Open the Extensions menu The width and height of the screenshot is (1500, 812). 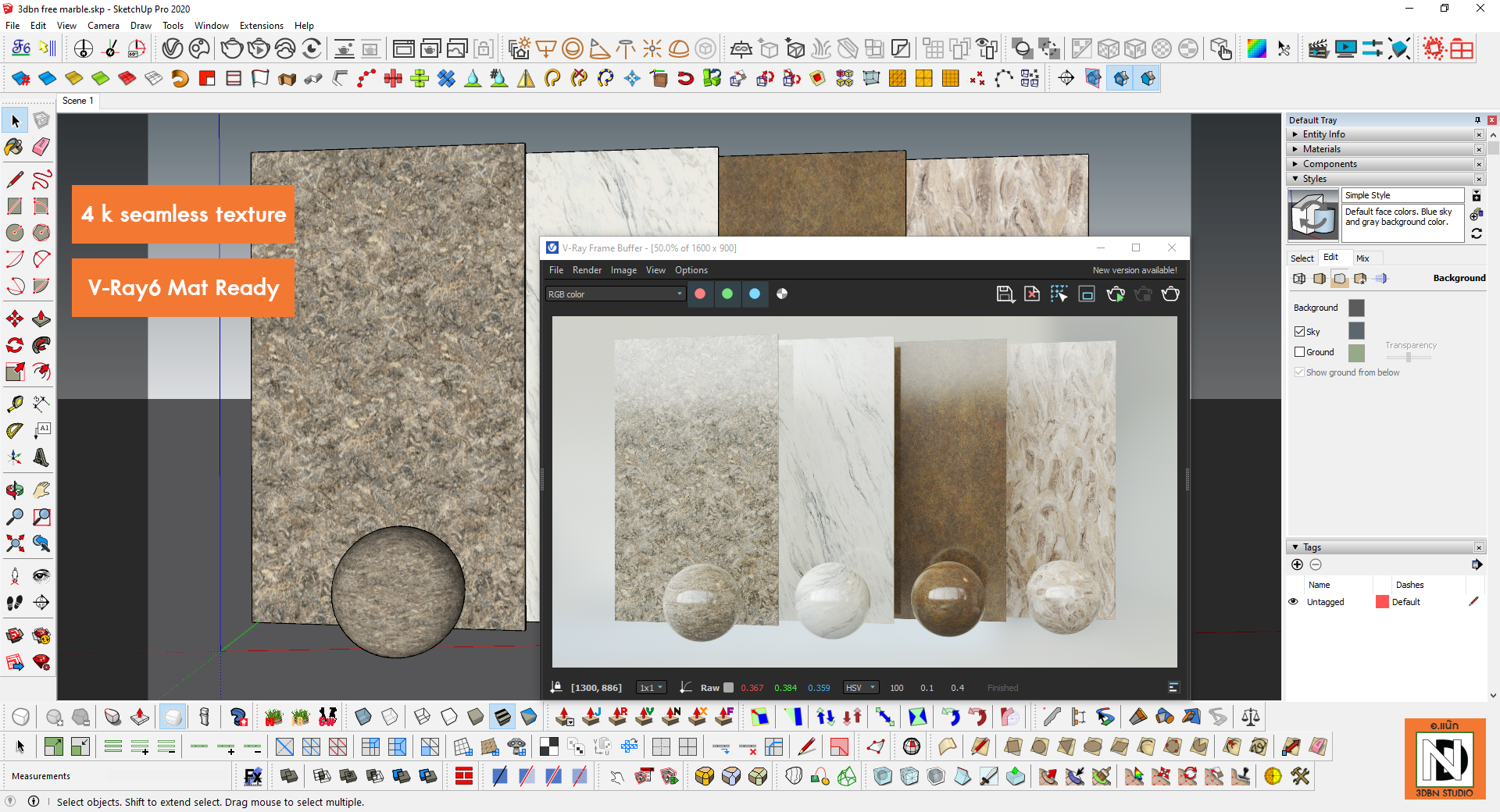262,26
